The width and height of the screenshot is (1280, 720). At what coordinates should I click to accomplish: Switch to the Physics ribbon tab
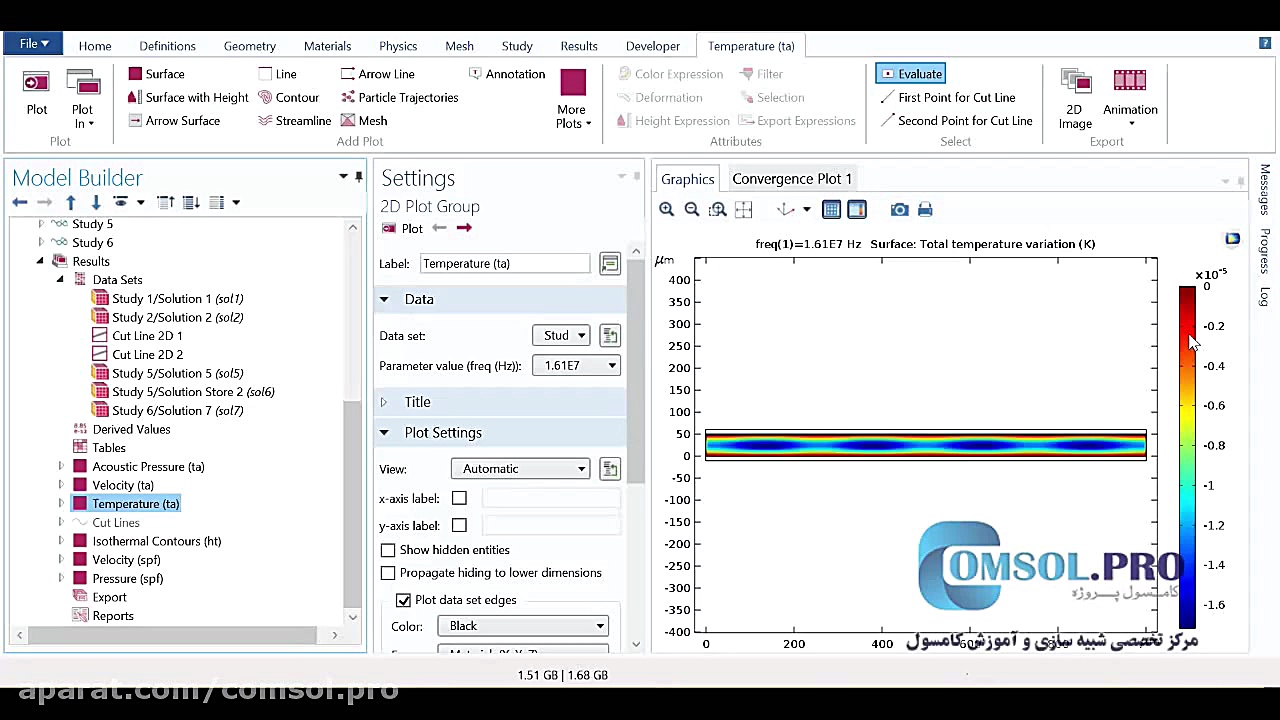(398, 46)
